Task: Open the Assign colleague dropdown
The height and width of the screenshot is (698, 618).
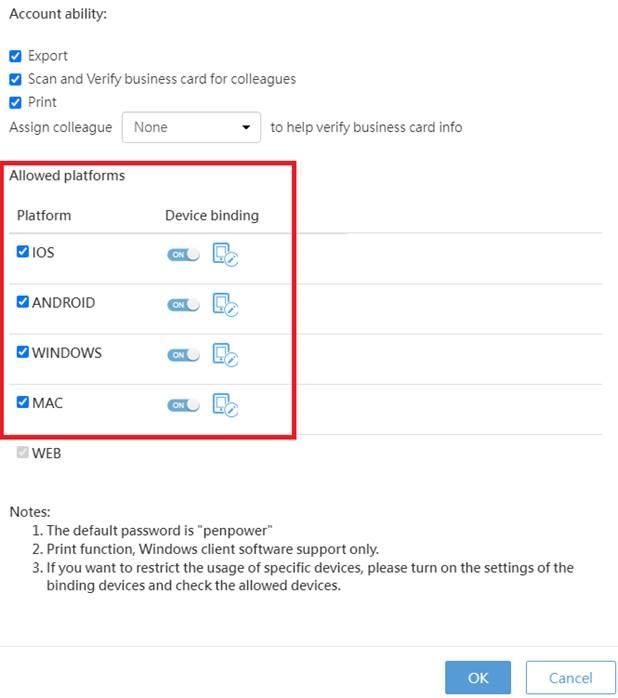Action: [x=191, y=127]
